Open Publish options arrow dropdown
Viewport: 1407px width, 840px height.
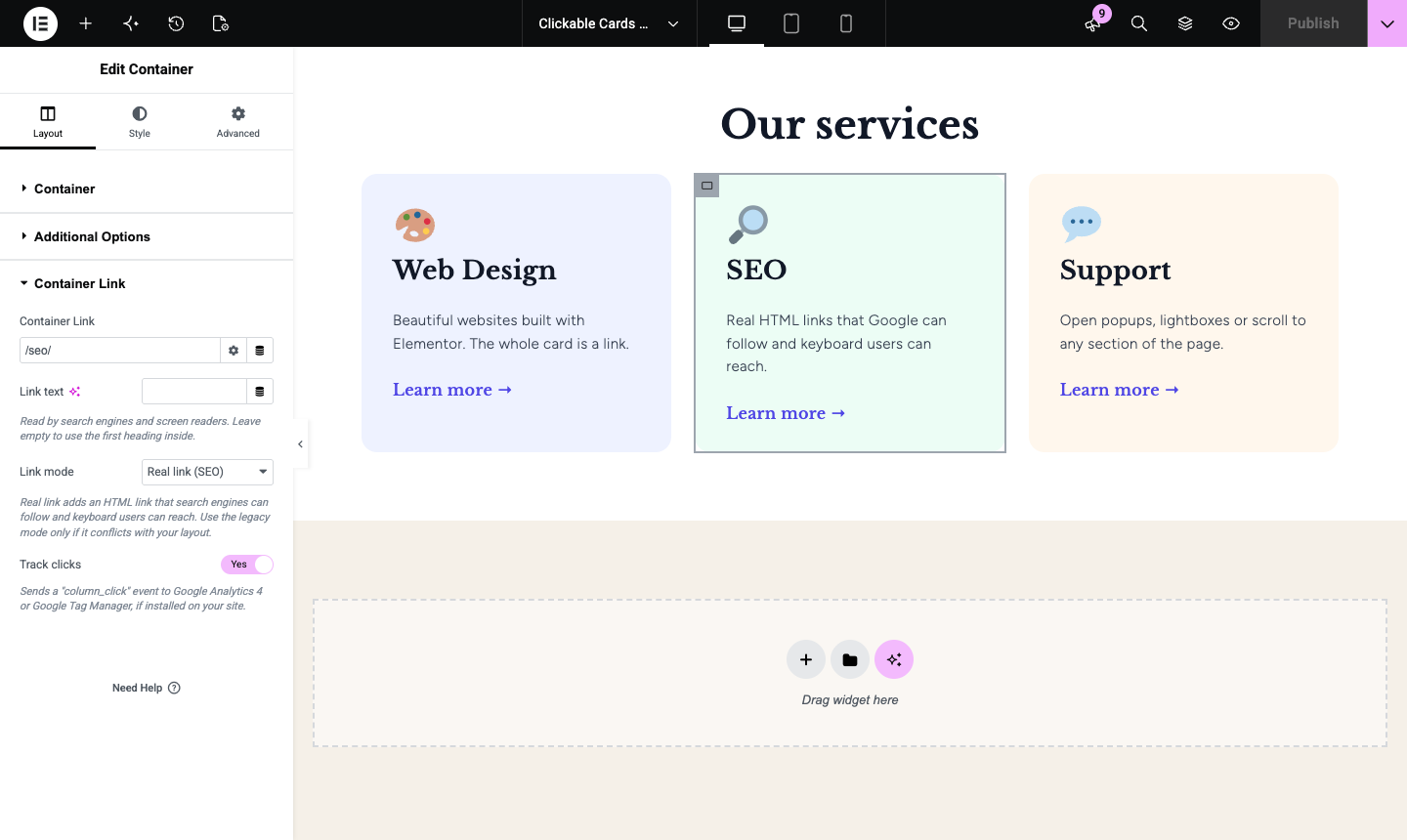click(1387, 23)
